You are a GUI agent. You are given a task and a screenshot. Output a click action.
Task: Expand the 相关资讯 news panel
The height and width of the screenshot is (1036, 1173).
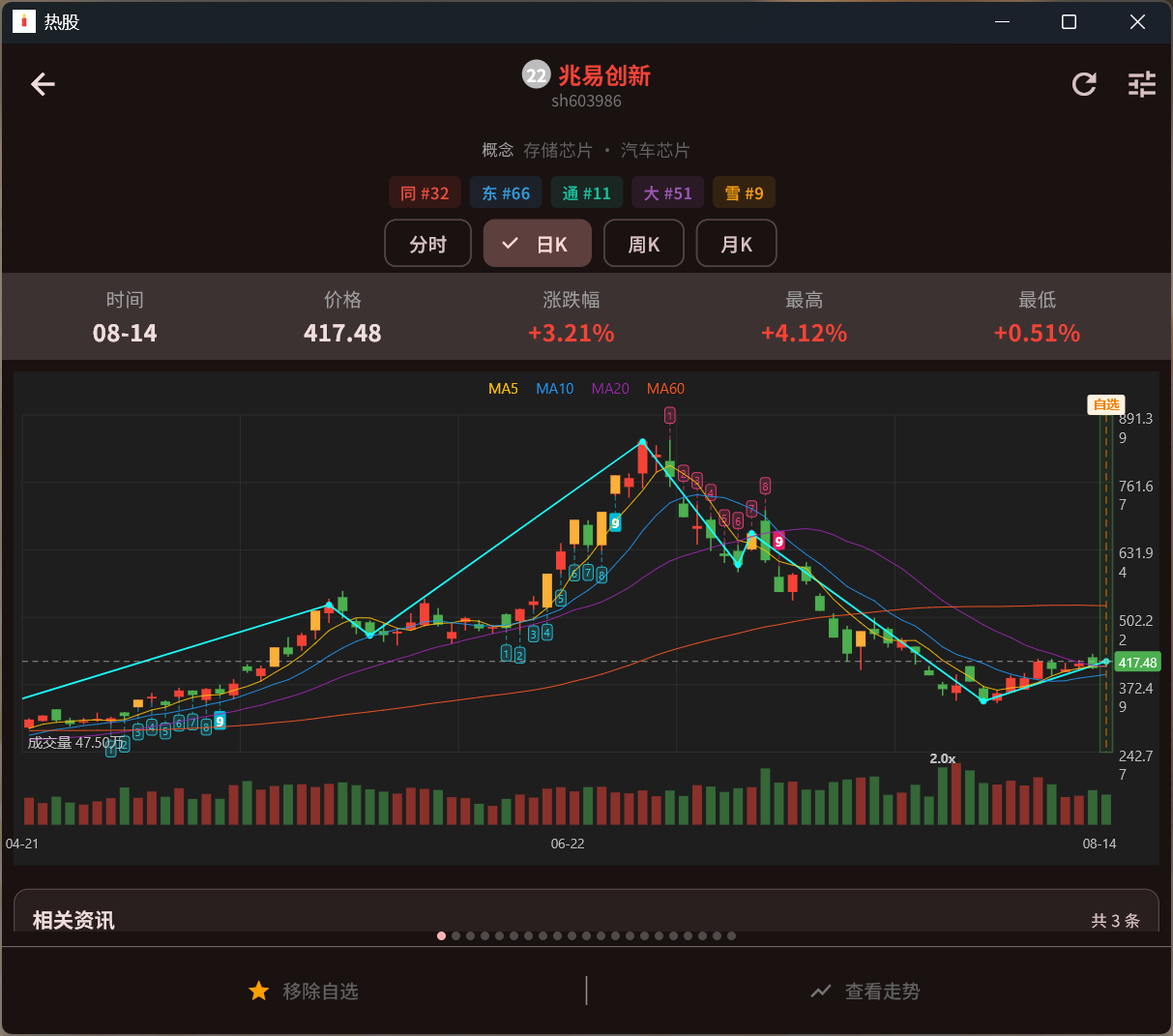coord(586,911)
